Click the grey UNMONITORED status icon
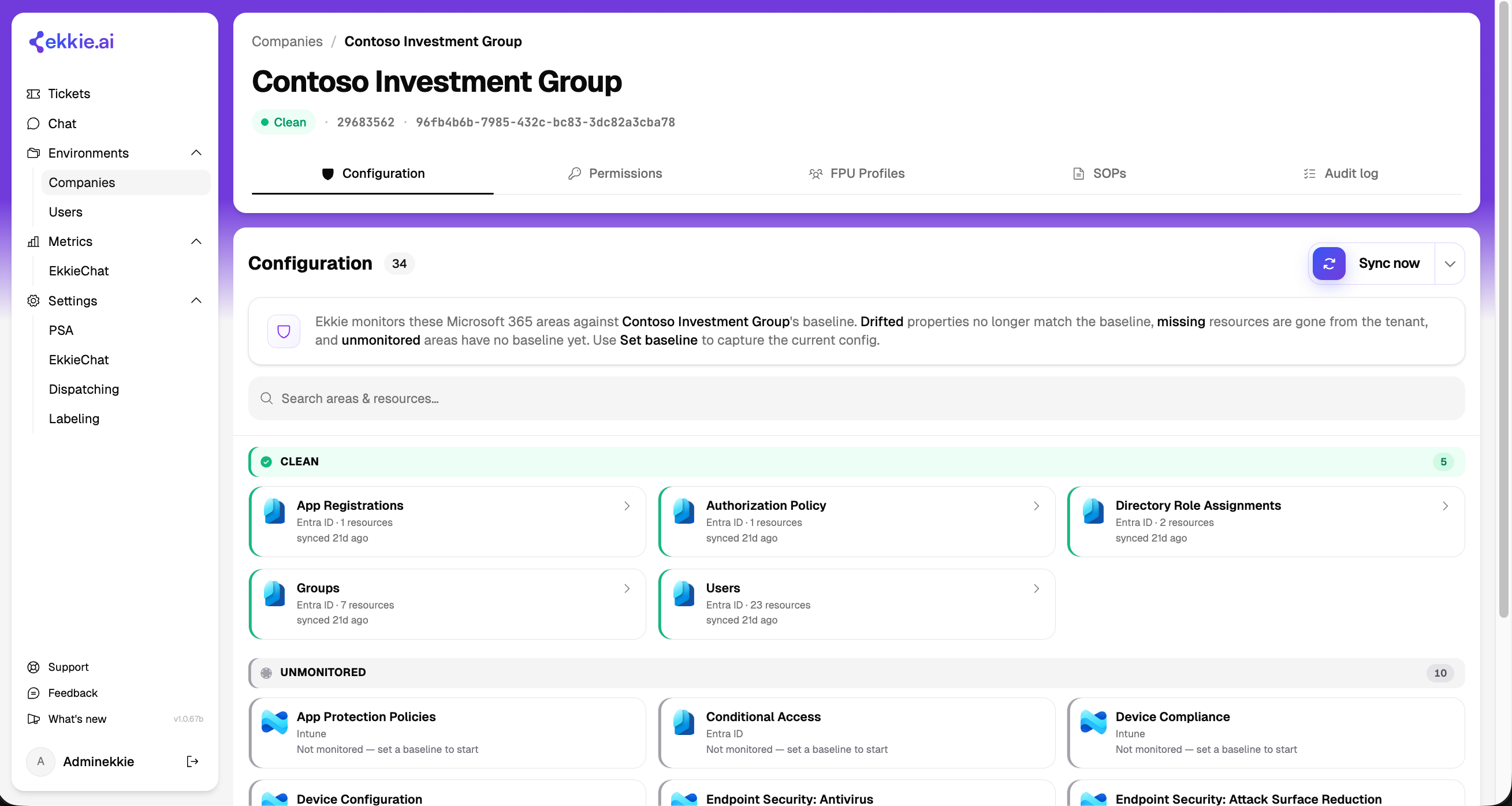Screen dimensions: 1512x806 [266, 673]
